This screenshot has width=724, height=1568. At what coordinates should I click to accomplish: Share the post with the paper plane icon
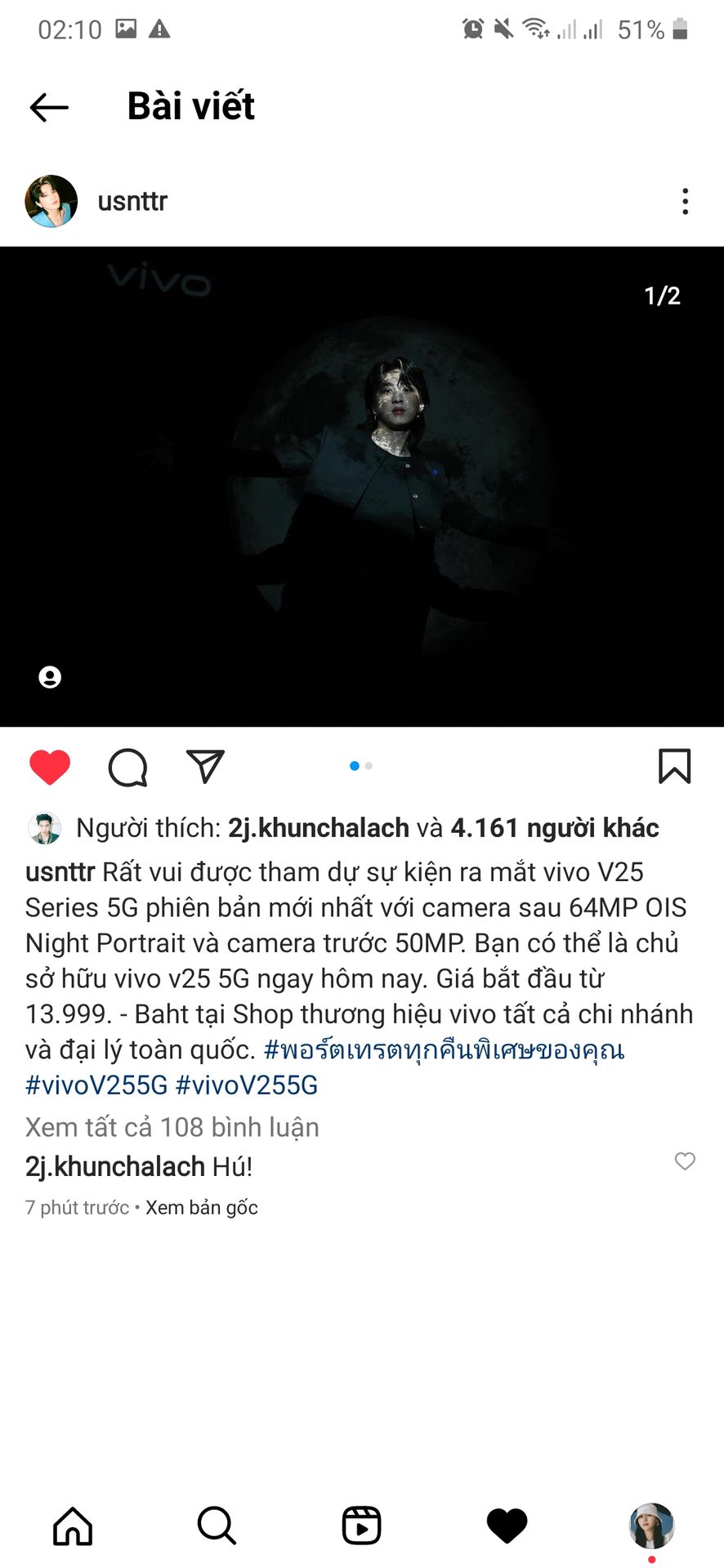205,766
